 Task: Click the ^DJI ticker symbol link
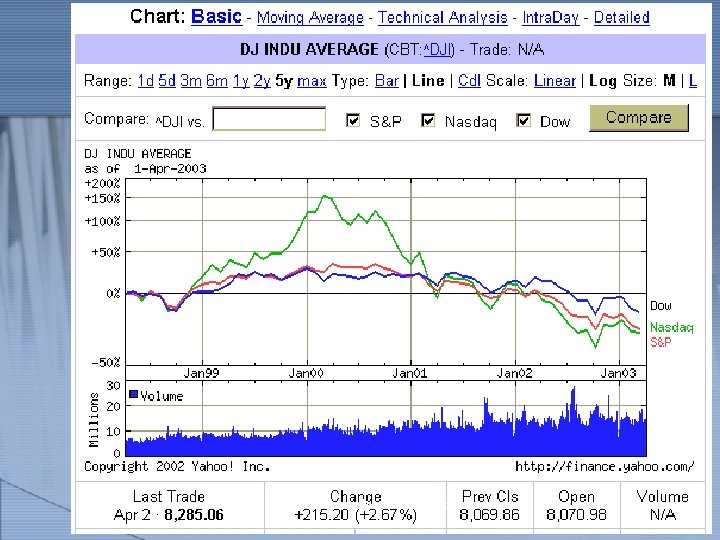pos(437,49)
